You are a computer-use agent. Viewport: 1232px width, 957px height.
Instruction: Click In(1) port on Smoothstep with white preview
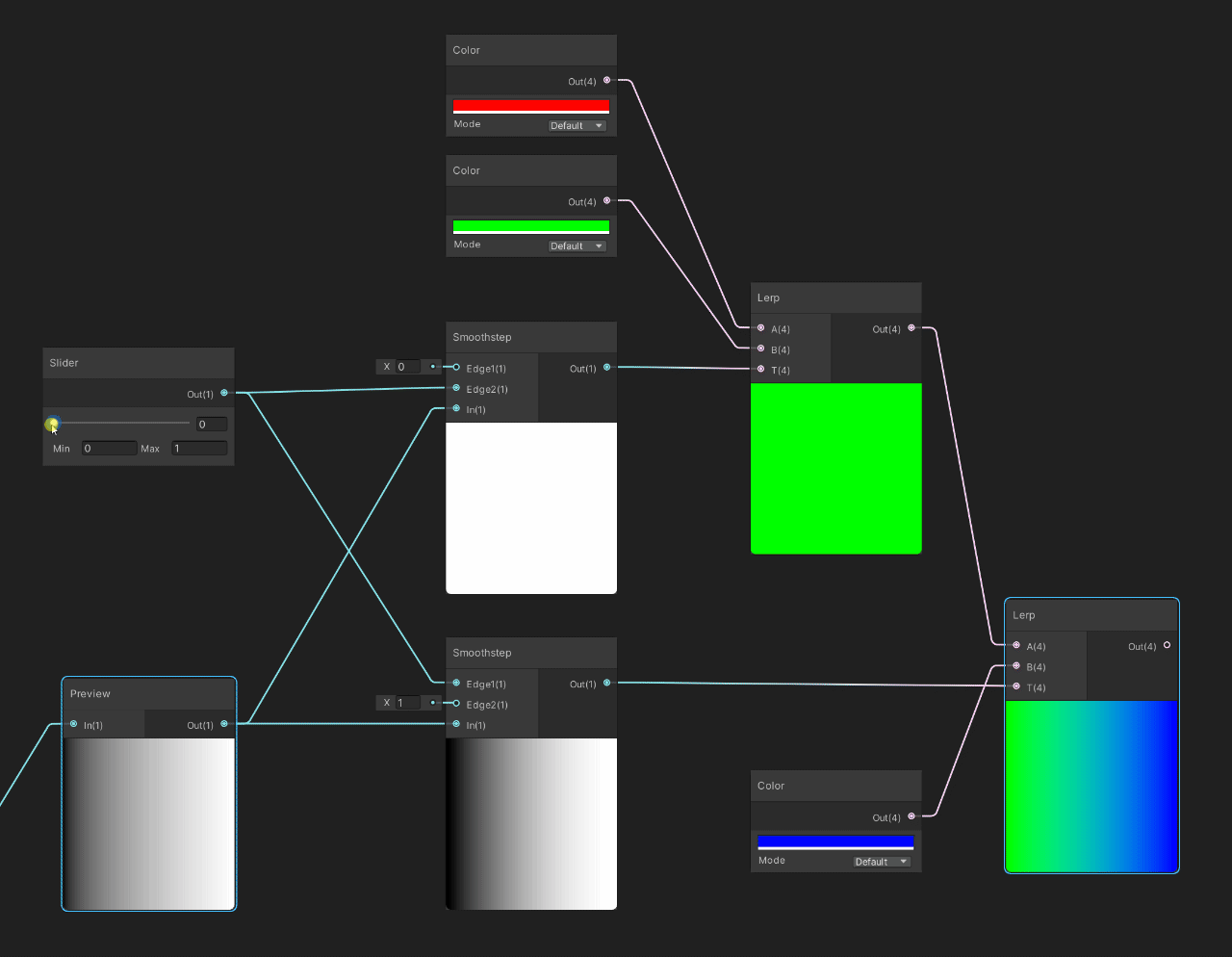coord(456,409)
